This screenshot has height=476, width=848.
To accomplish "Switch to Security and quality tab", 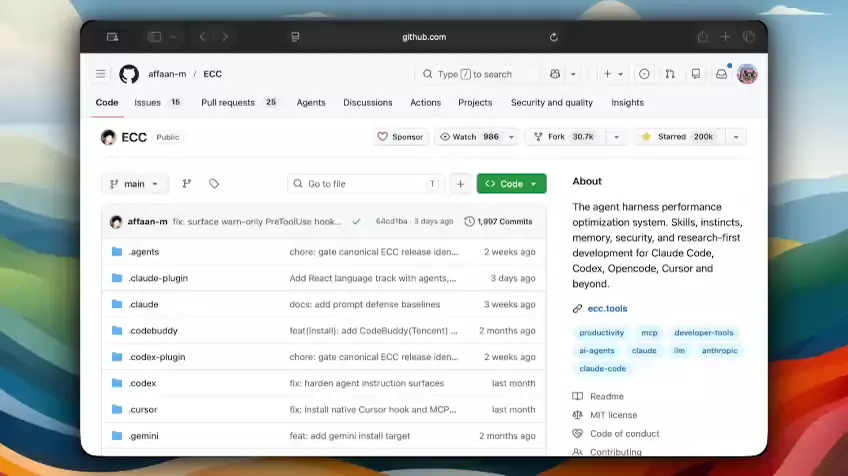I will (x=552, y=103).
